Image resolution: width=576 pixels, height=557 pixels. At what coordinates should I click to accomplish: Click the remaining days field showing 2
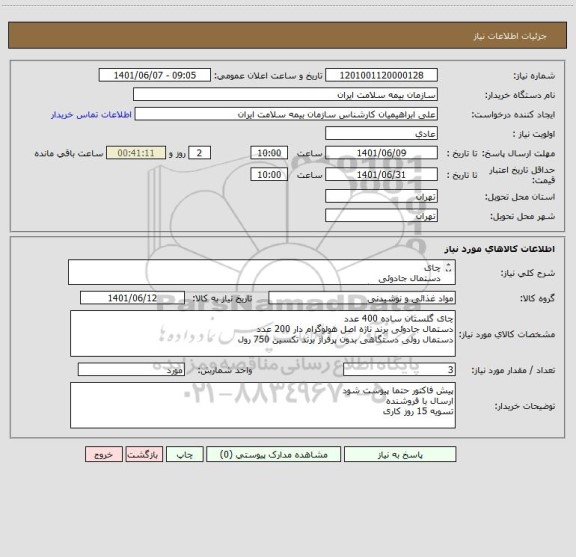[x=199, y=153]
